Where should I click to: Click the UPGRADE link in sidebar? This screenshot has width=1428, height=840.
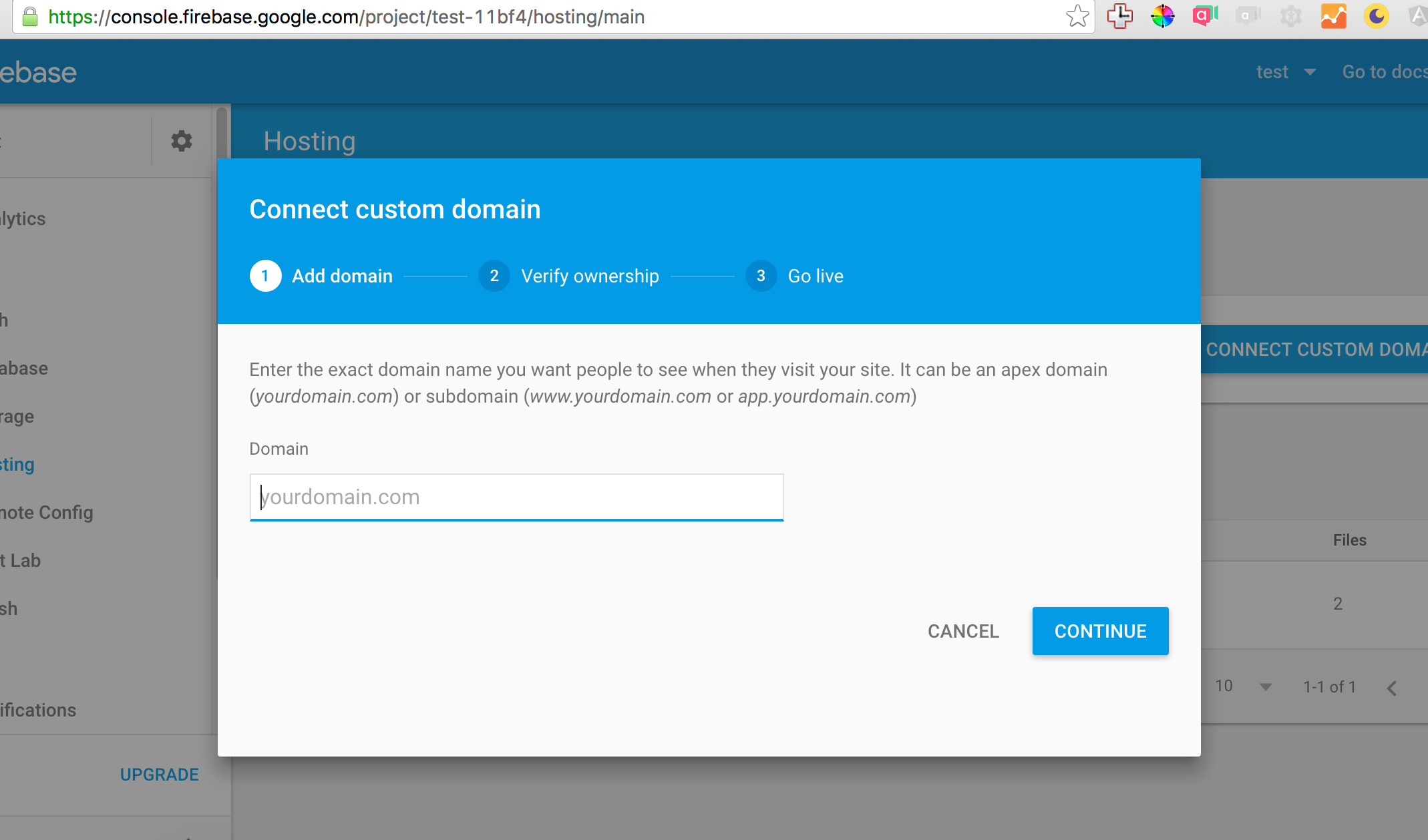pos(159,775)
